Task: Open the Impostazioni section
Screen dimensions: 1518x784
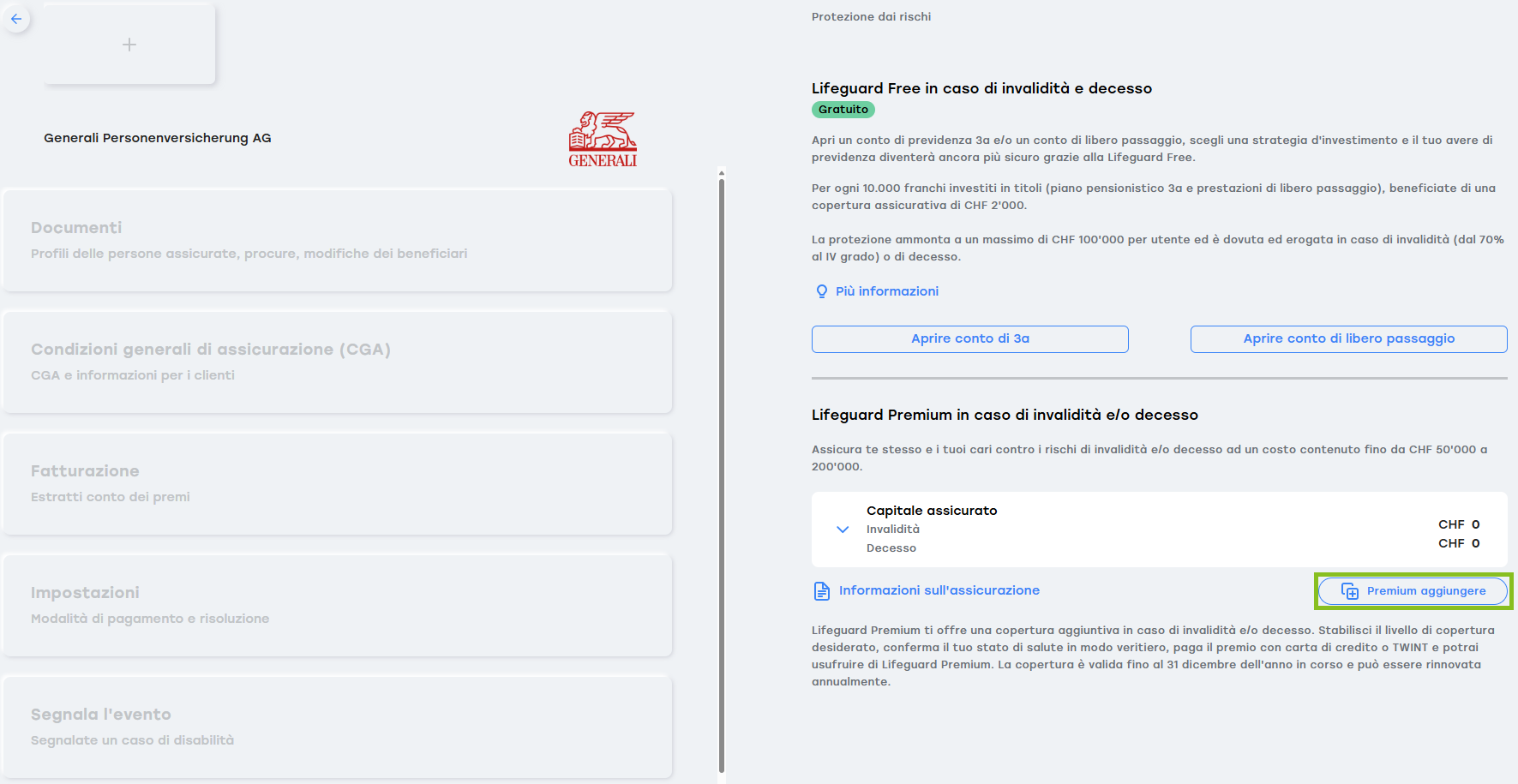Action: tap(338, 605)
